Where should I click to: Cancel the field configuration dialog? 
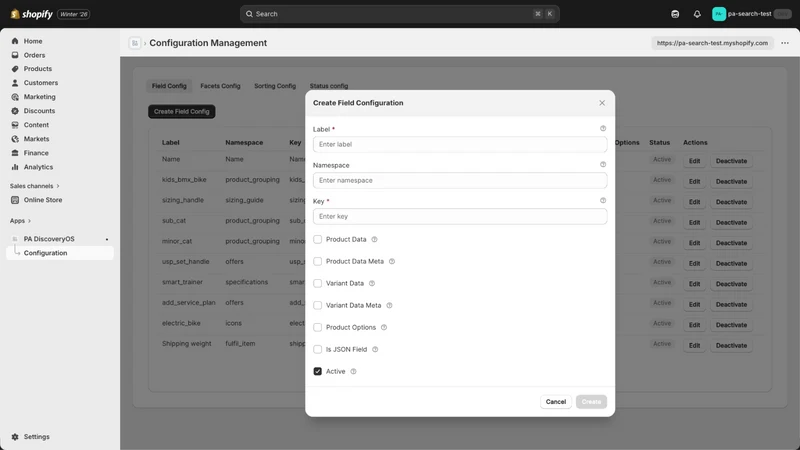pos(556,402)
